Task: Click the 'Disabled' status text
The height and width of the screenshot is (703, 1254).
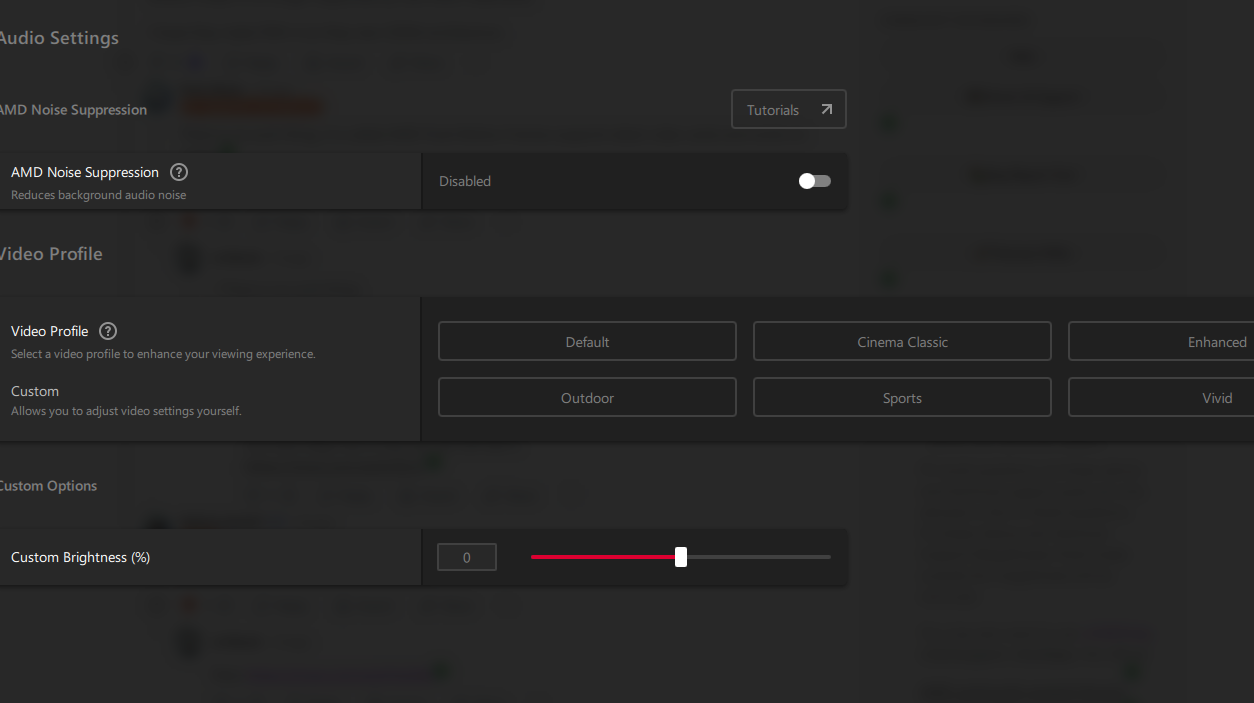Action: pyautogui.click(x=465, y=181)
